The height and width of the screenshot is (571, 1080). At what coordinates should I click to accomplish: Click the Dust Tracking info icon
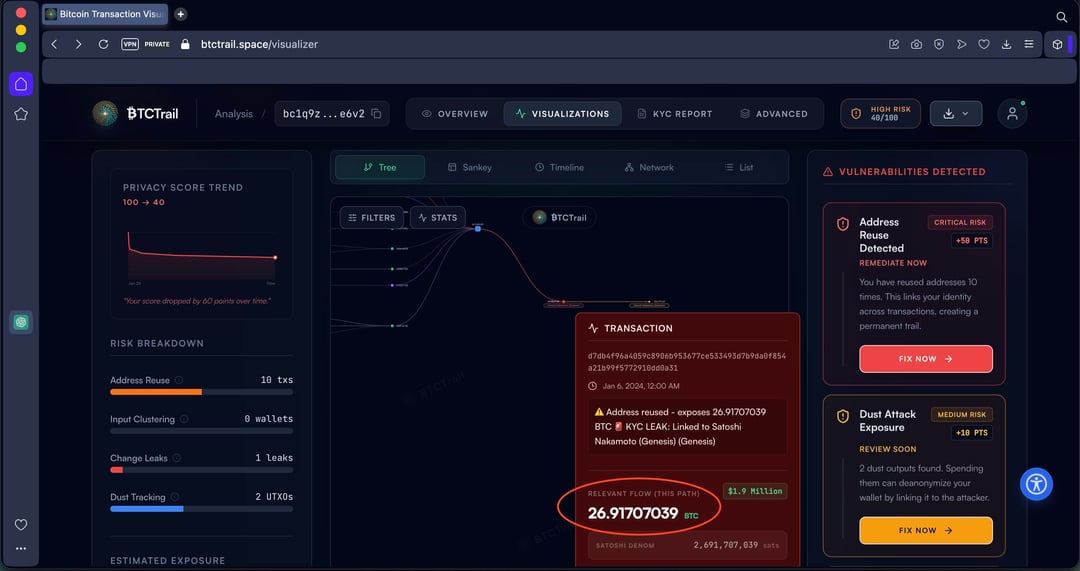click(x=175, y=497)
